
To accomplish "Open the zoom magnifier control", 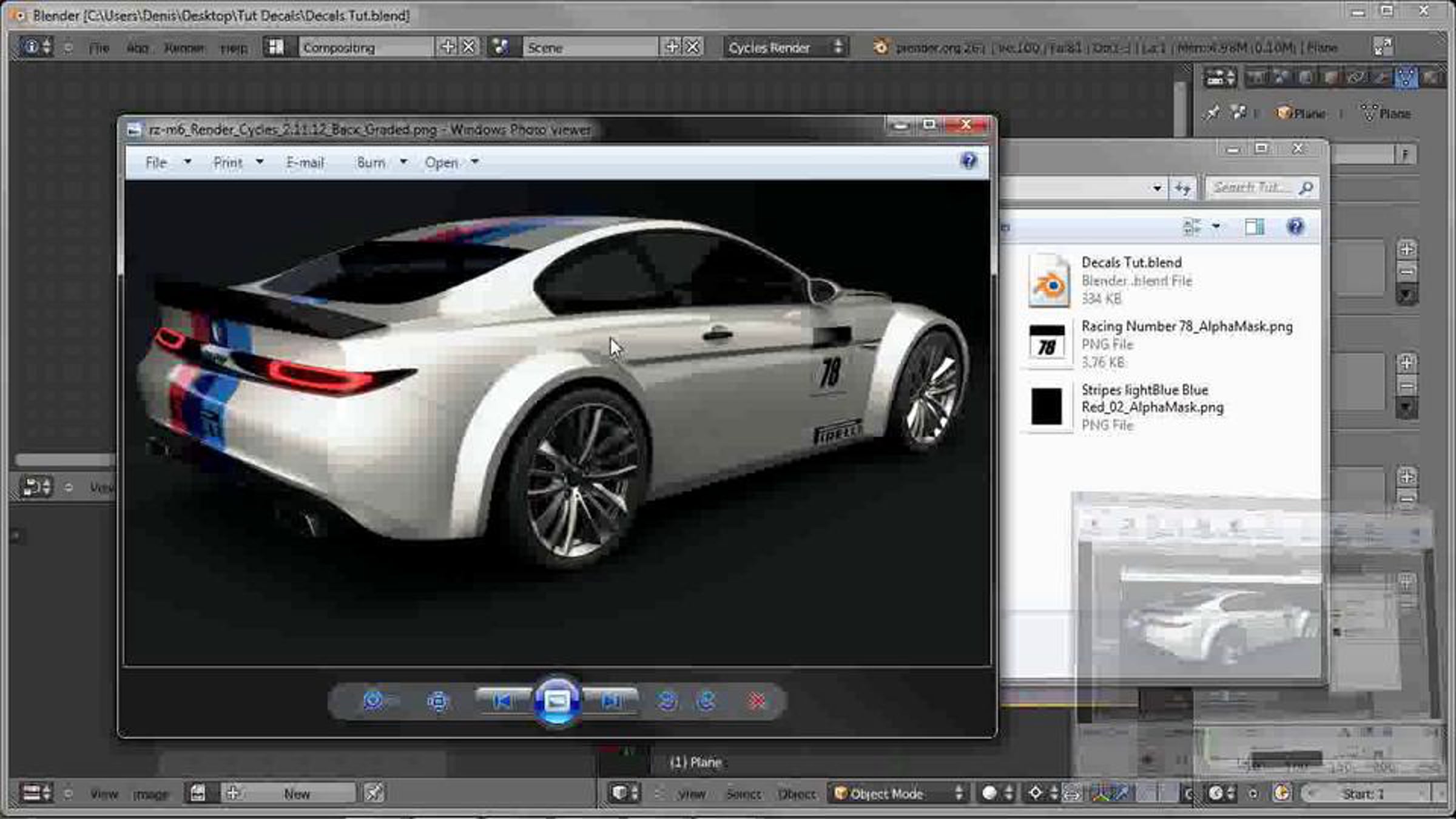I will tap(374, 701).
